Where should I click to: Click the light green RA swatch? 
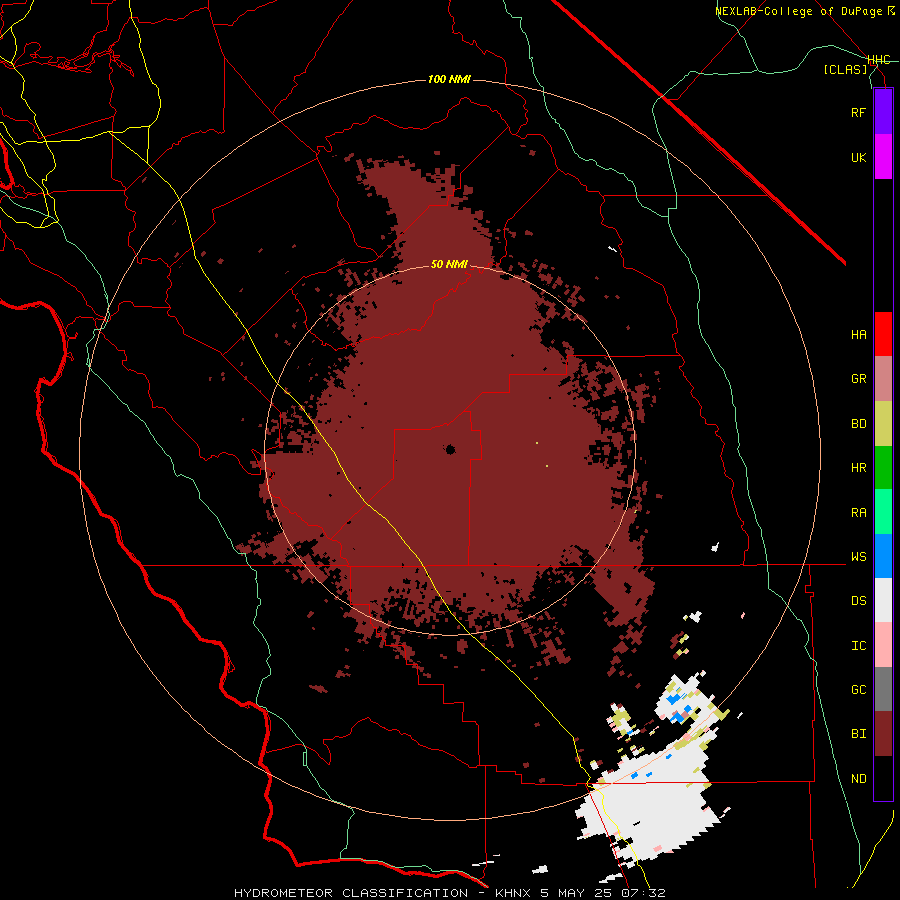(x=883, y=512)
